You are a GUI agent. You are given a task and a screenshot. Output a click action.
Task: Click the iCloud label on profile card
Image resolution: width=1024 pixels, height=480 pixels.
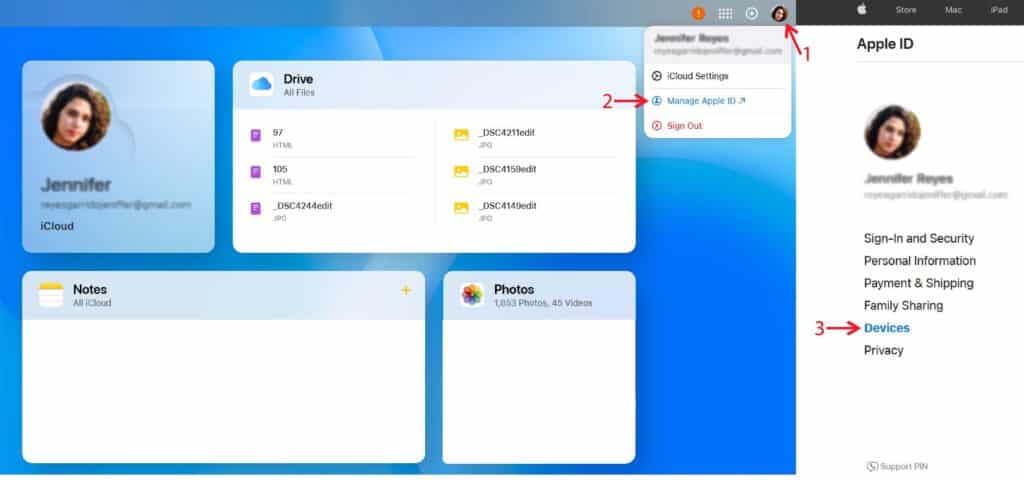tap(57, 226)
